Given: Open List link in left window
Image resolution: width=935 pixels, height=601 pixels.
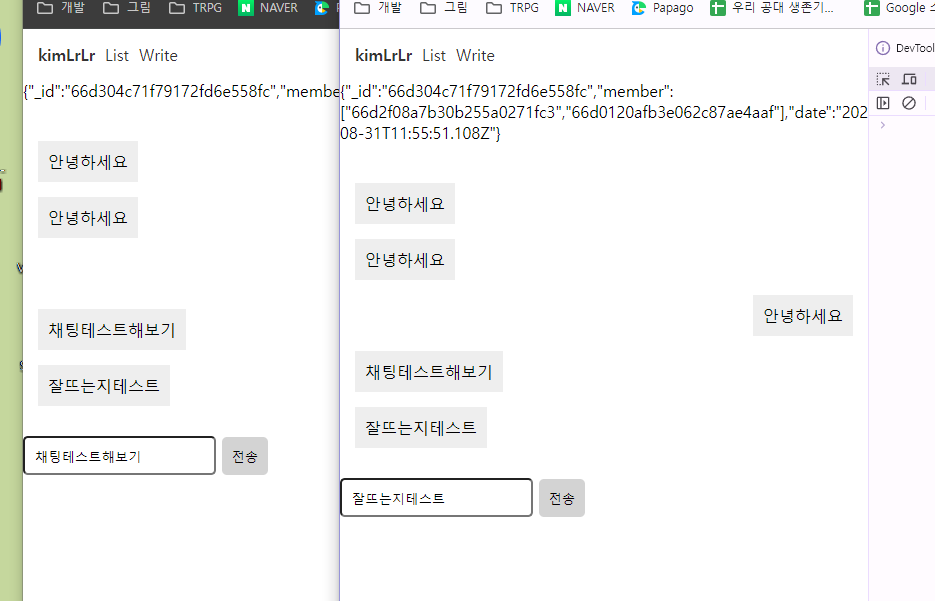Looking at the screenshot, I should (117, 55).
